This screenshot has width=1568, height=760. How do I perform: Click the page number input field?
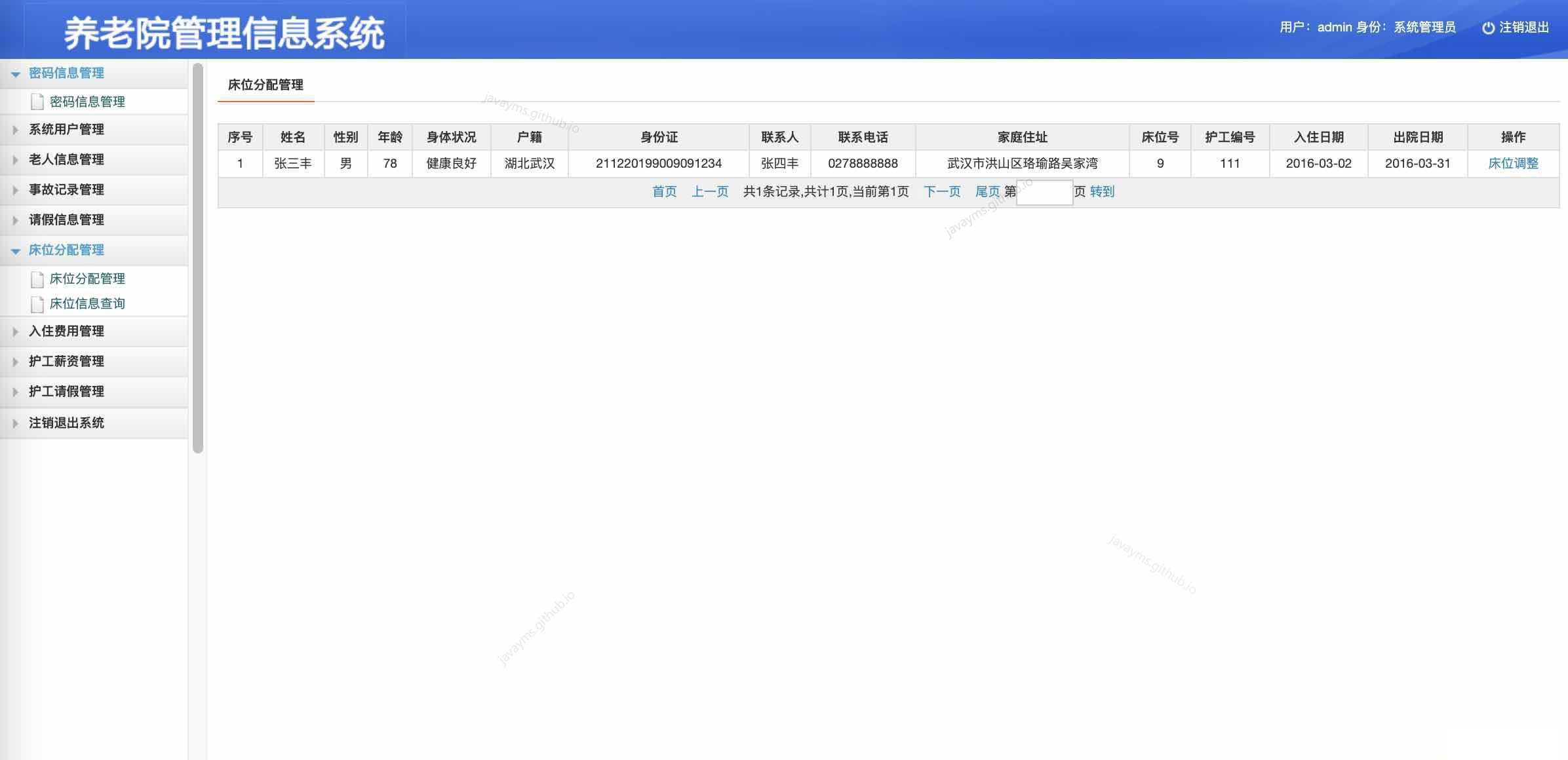pos(1044,193)
